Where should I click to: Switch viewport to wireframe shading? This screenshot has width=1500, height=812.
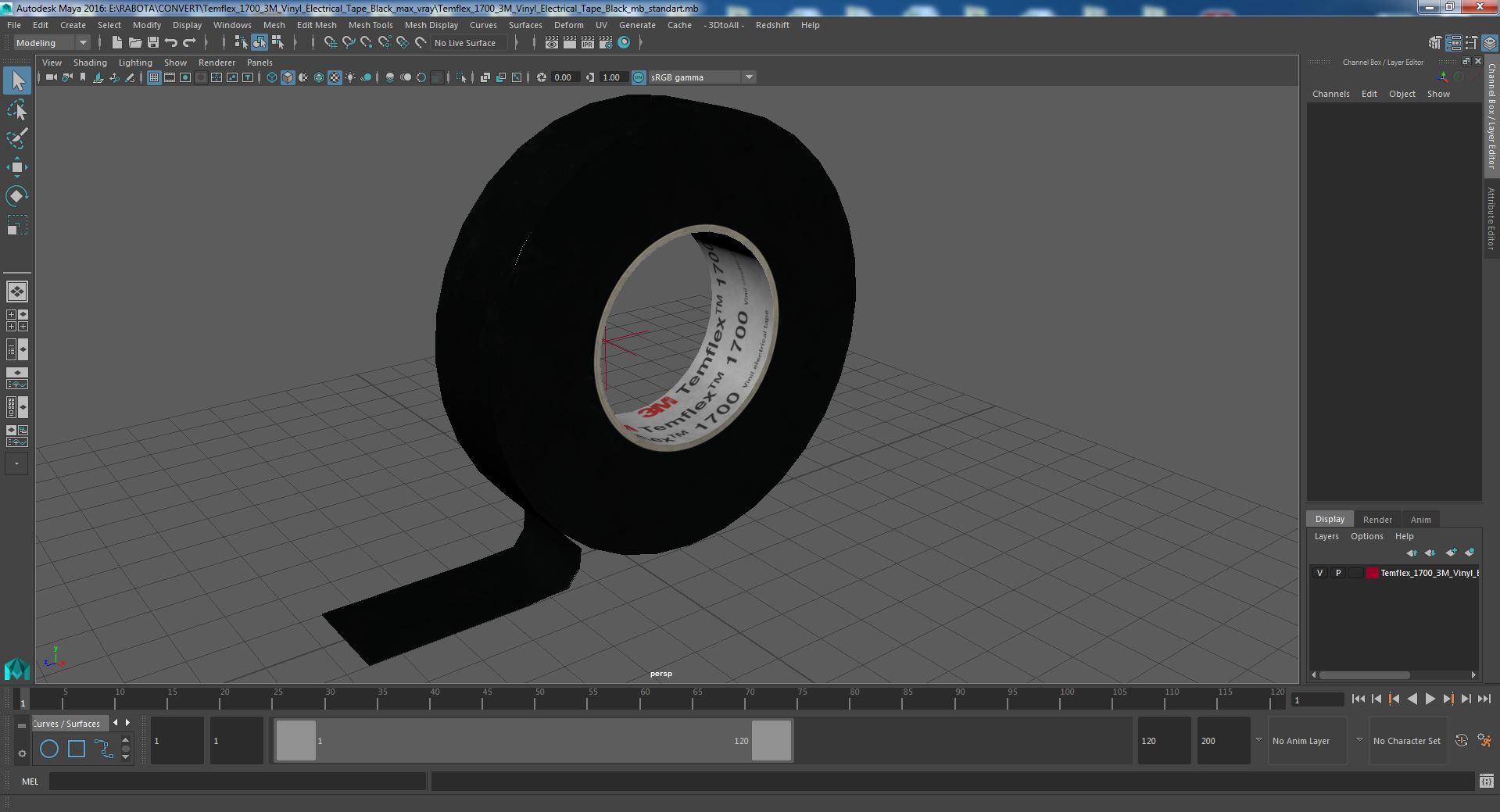pyautogui.click(x=272, y=77)
